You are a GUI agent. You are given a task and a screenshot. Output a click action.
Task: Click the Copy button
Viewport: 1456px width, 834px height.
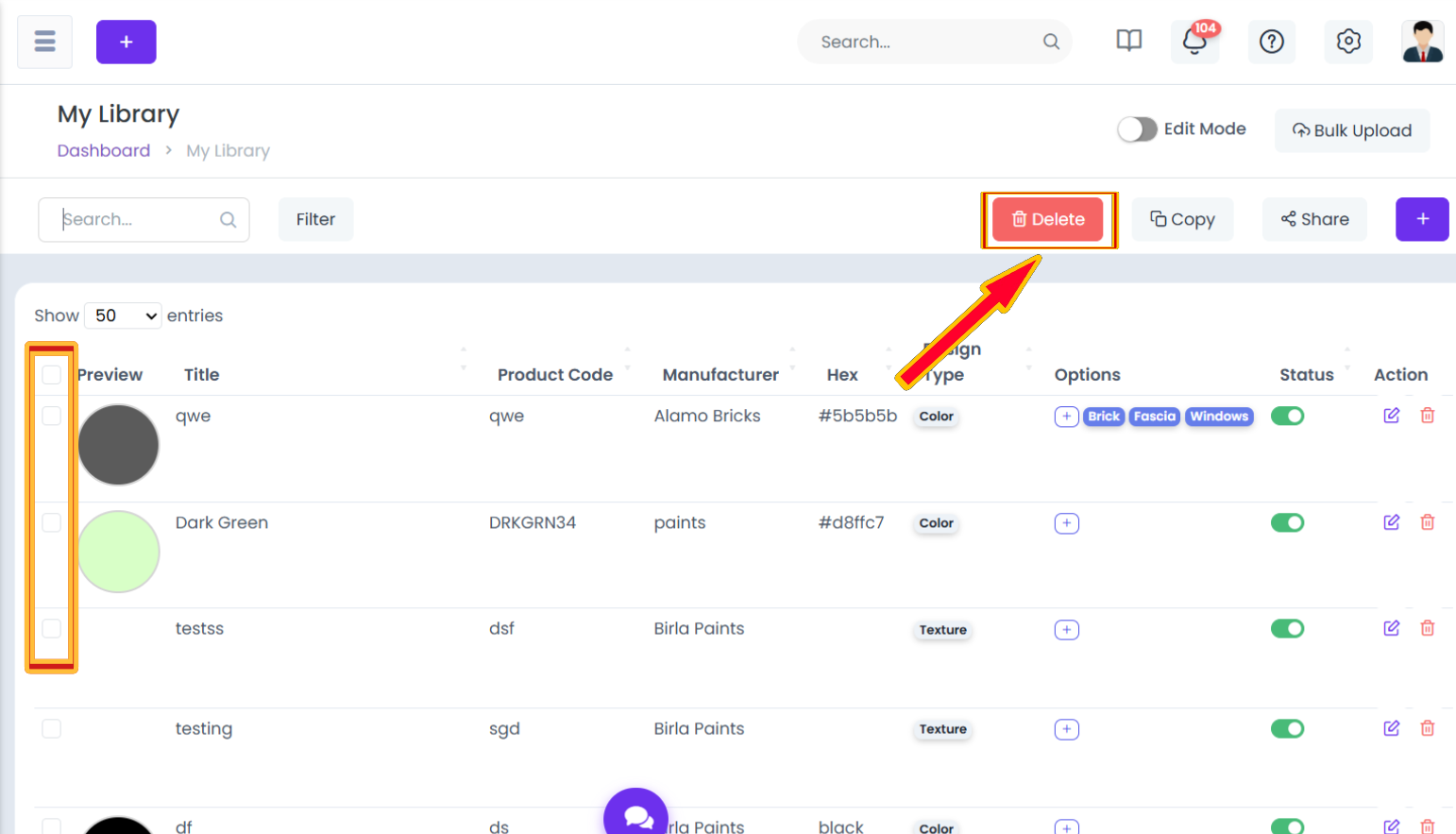click(1182, 219)
